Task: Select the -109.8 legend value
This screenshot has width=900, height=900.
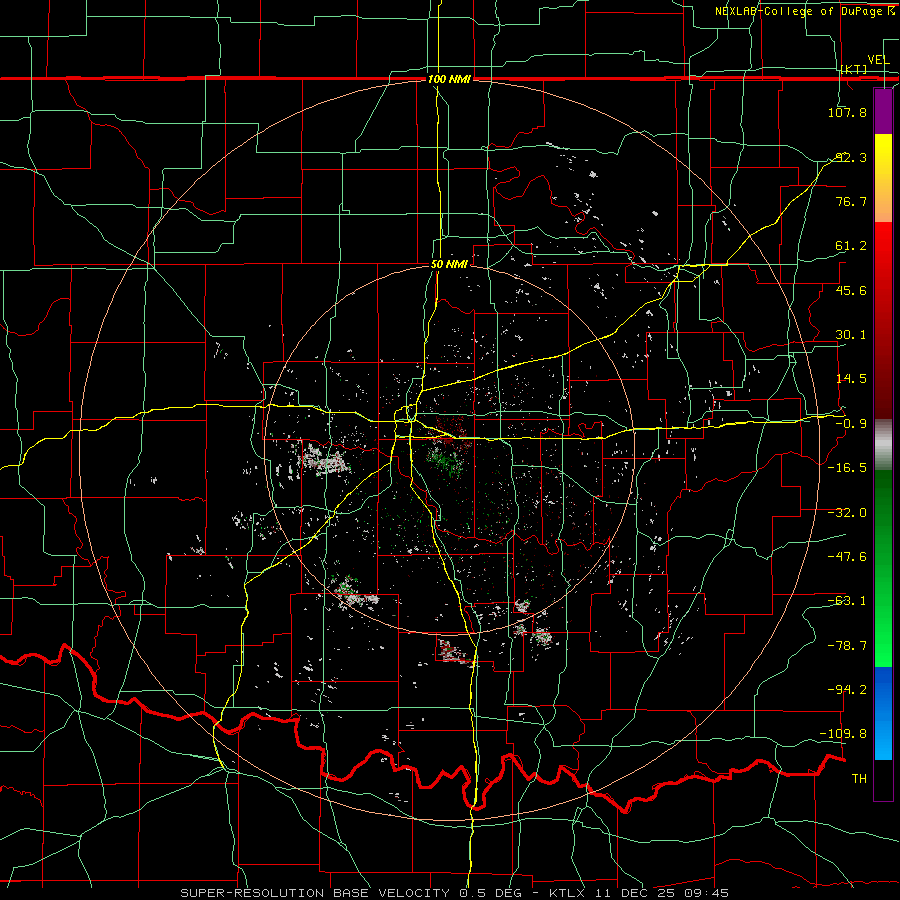Action: [844, 734]
